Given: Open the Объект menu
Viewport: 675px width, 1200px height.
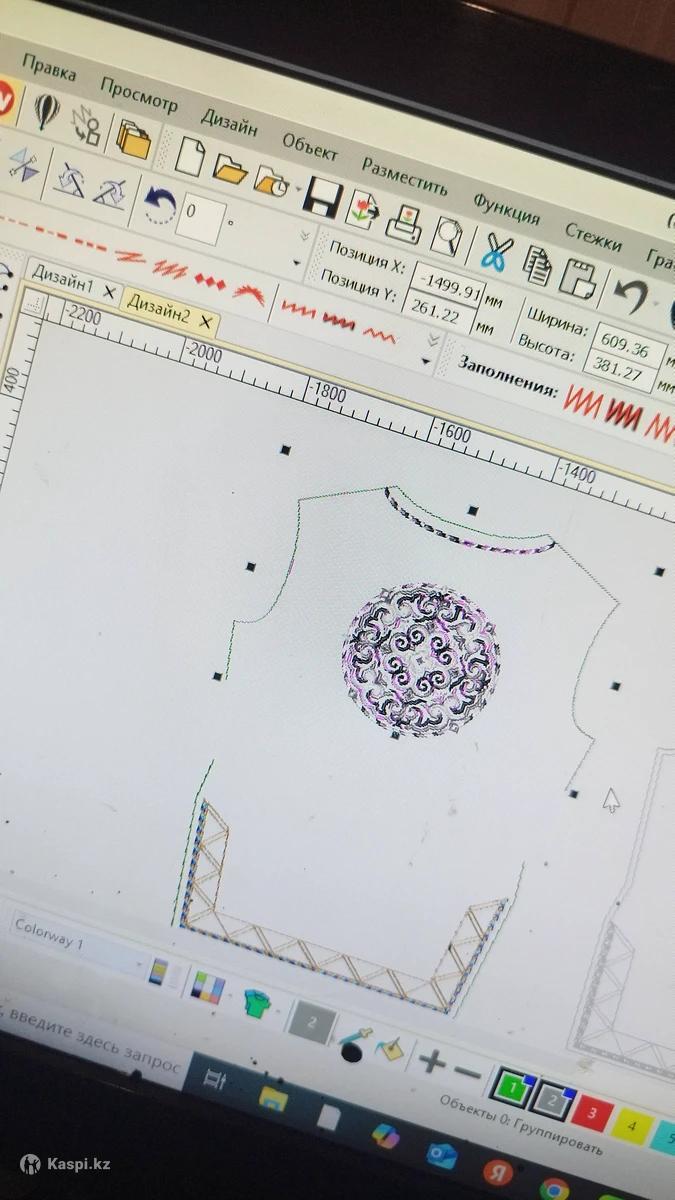Looking at the screenshot, I should 309,148.
